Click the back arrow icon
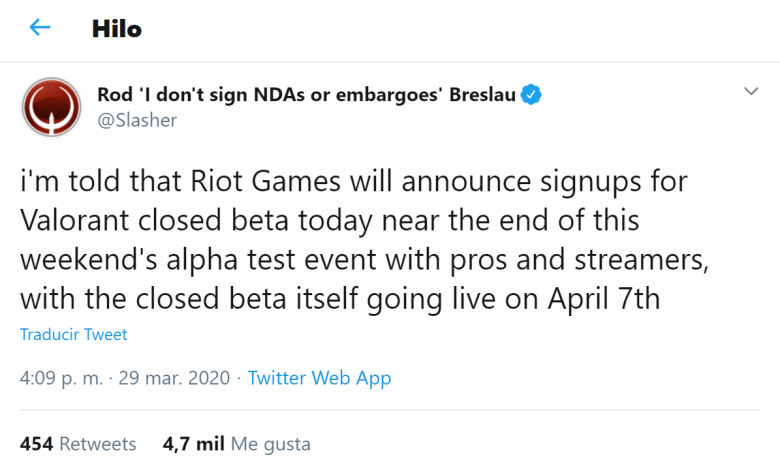This screenshot has width=780, height=470. coord(40,27)
